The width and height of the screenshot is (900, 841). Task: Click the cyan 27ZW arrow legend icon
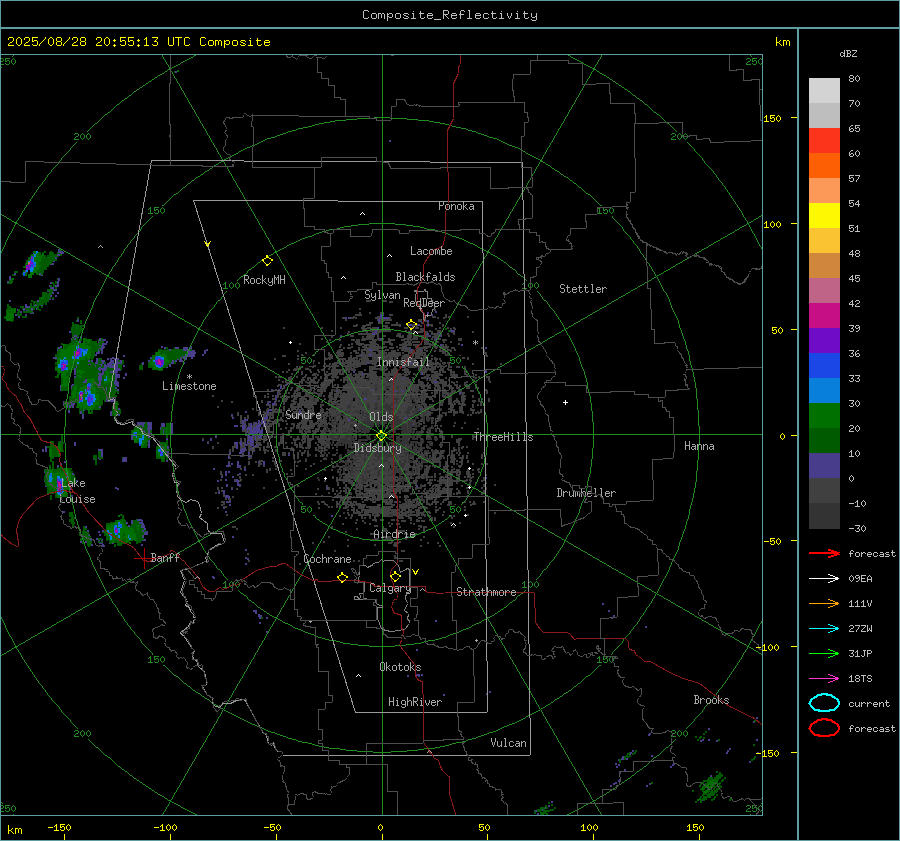click(824, 629)
